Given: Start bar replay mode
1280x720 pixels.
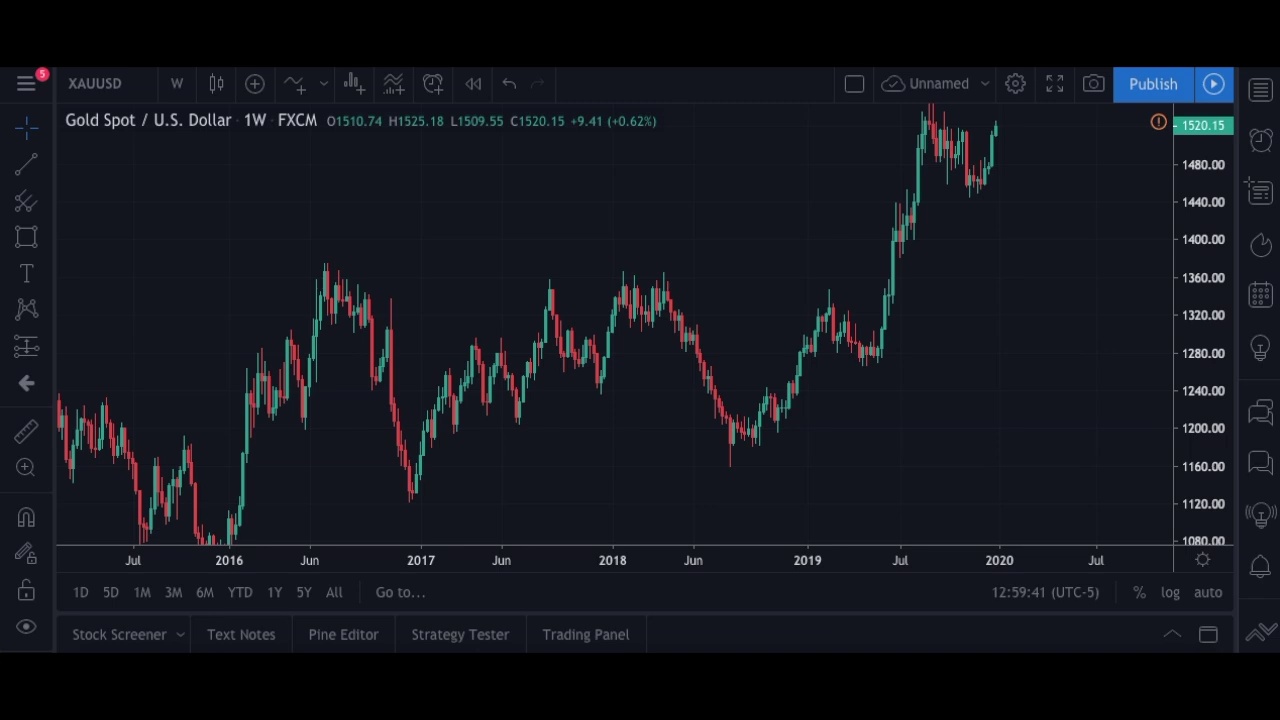Looking at the screenshot, I should (473, 84).
